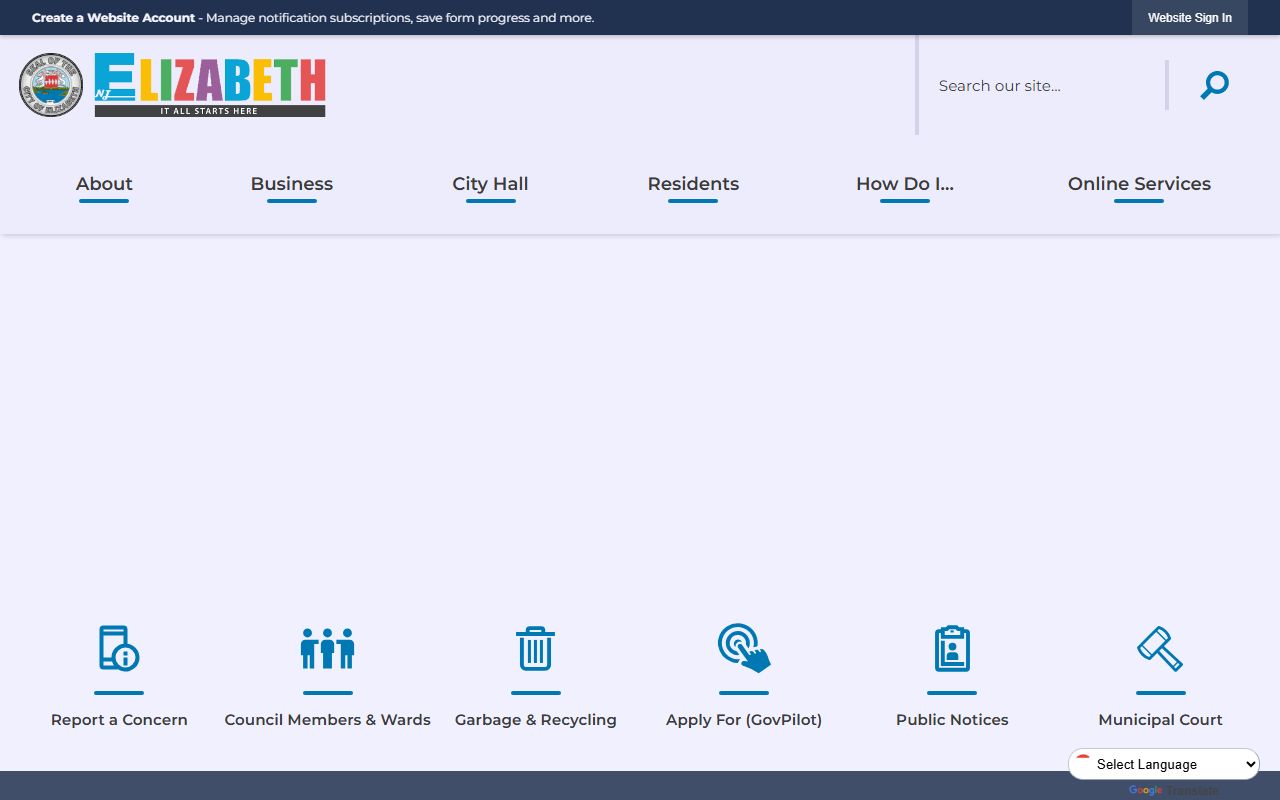Click the Apply For GovPilot pointer icon

[744, 648]
